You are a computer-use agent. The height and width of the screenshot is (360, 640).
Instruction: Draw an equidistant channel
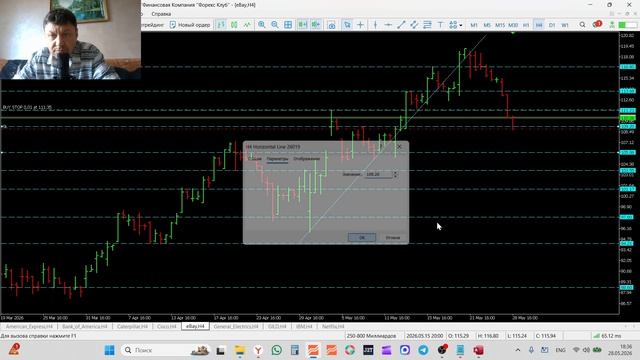click(414, 25)
